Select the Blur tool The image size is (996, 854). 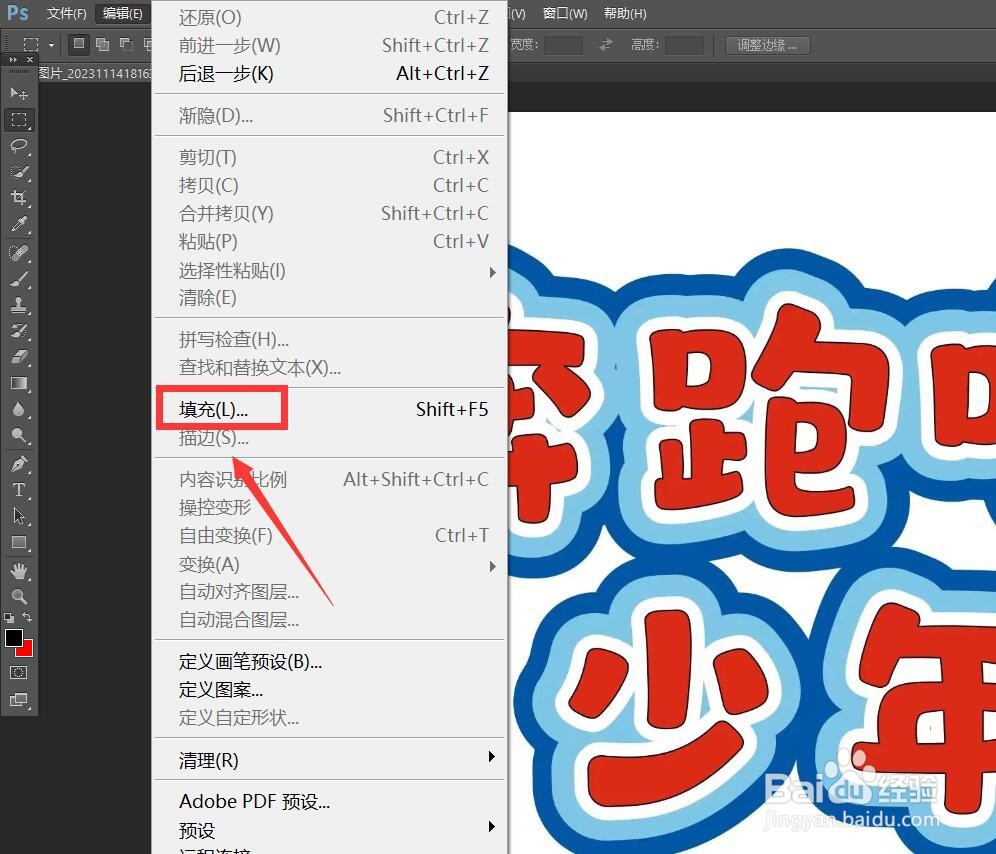19,409
